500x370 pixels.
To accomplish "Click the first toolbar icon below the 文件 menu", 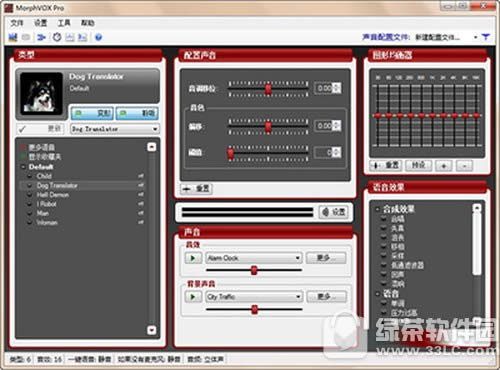I will pos(13,37).
